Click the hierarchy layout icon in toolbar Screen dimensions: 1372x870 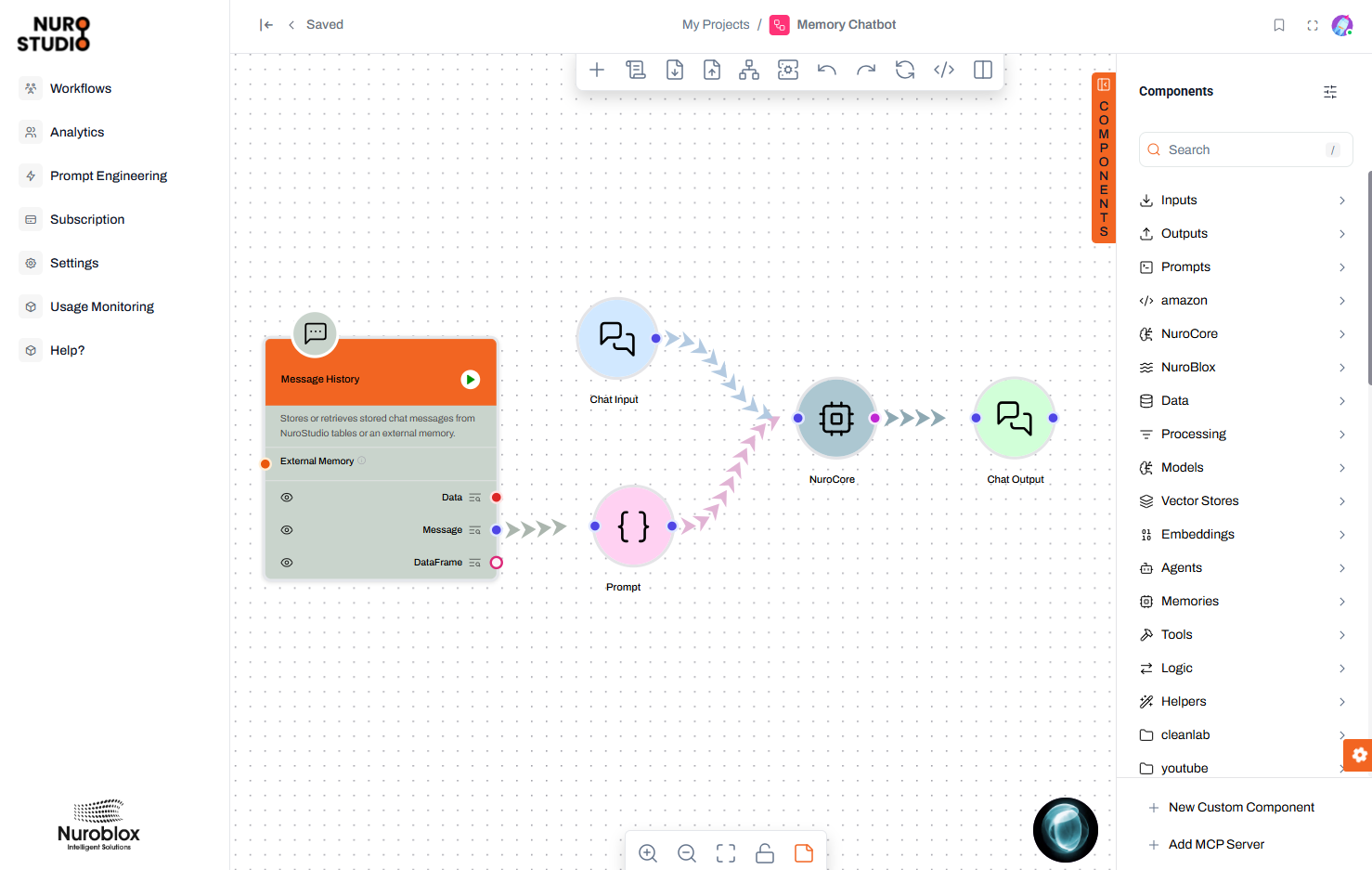point(749,70)
